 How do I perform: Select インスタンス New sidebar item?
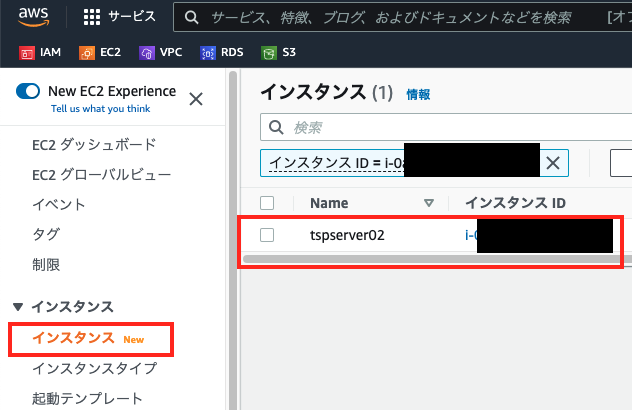click(88, 338)
